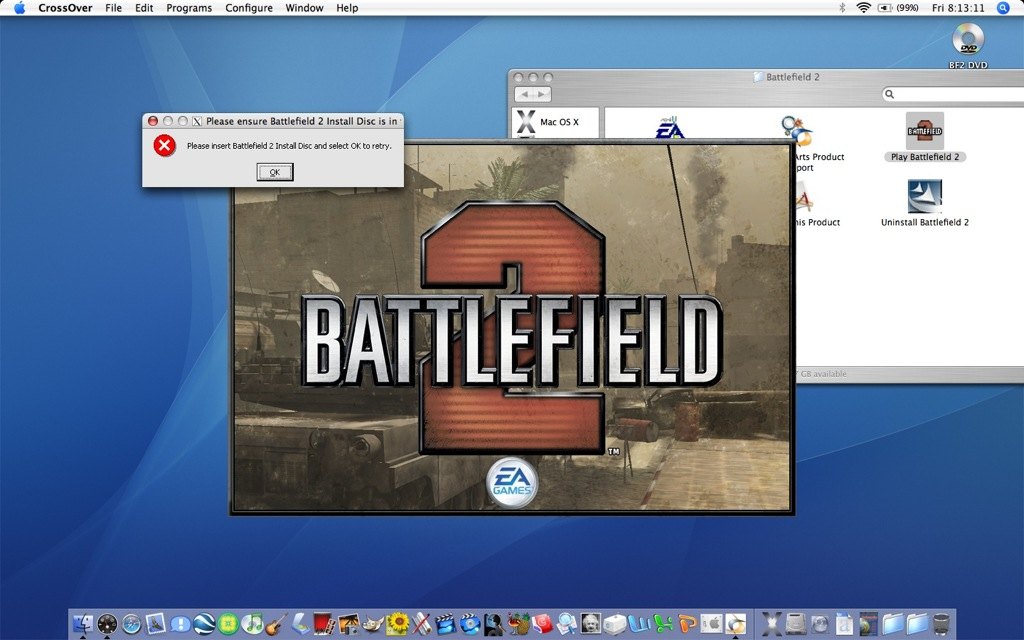Launch Photo Booth from the Dock
1024x640 pixels.
pos(324,624)
